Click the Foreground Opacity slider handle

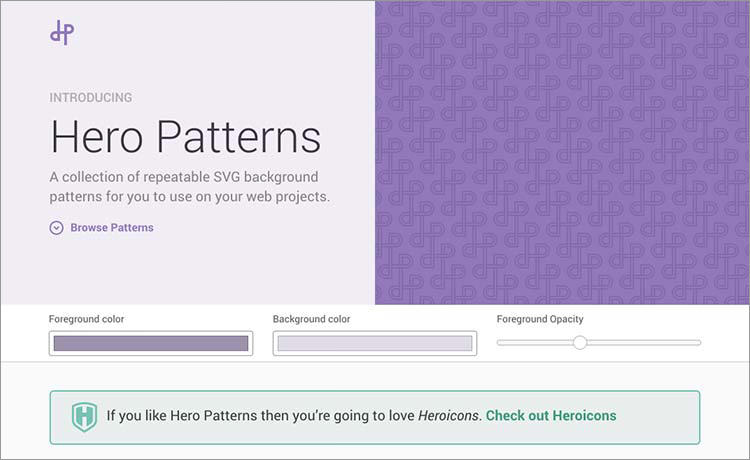580,342
